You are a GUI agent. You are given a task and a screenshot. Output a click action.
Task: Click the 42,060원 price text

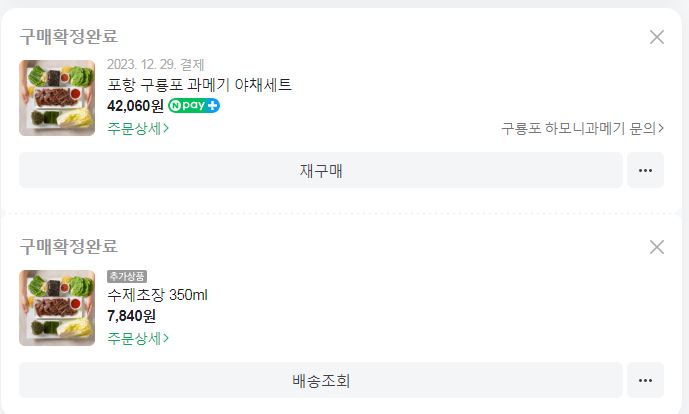click(x=135, y=105)
